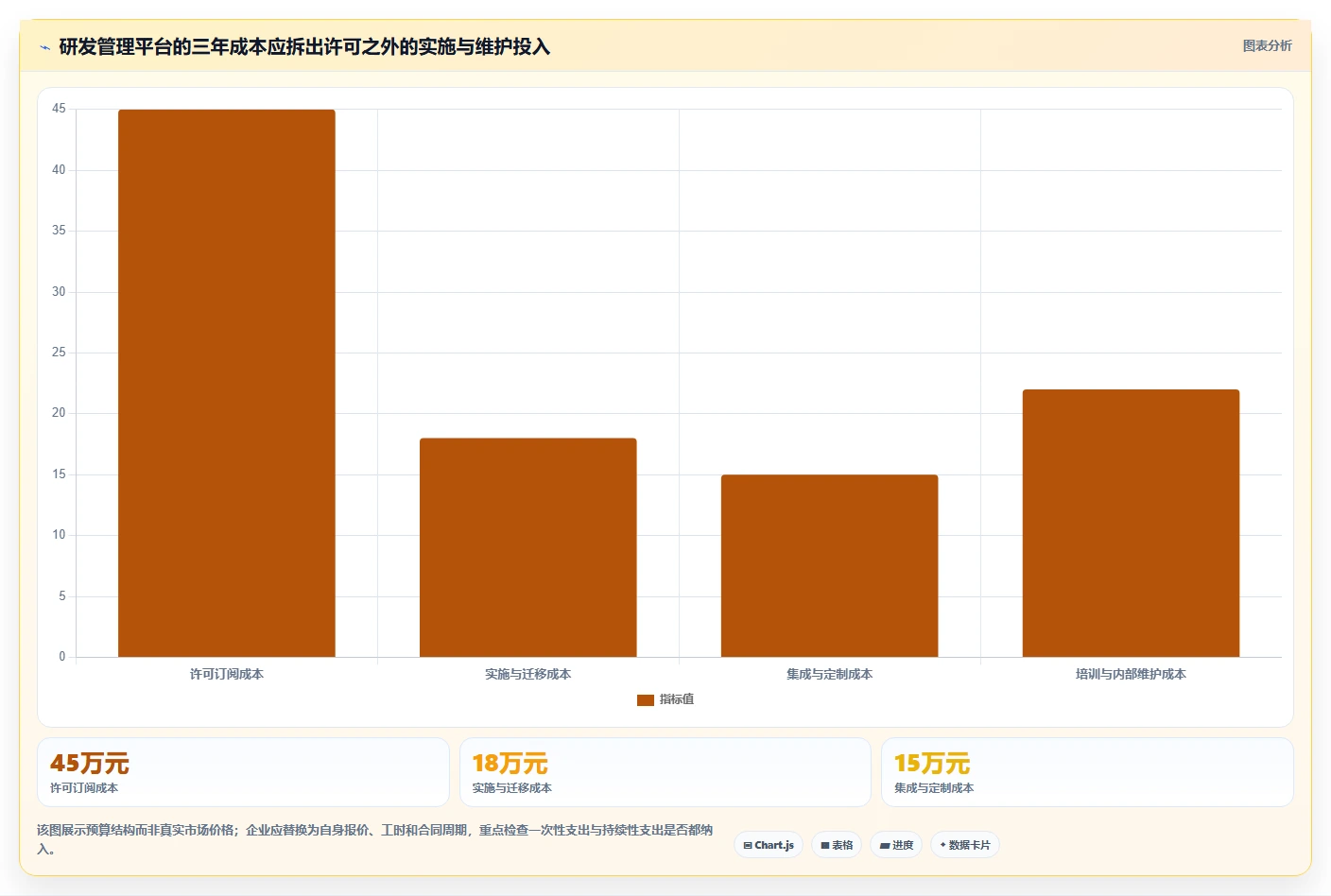Screen dimensions: 1331x896
Task: Click the 实施与迁移成本 x-axis label
Action: pyautogui.click(x=528, y=674)
